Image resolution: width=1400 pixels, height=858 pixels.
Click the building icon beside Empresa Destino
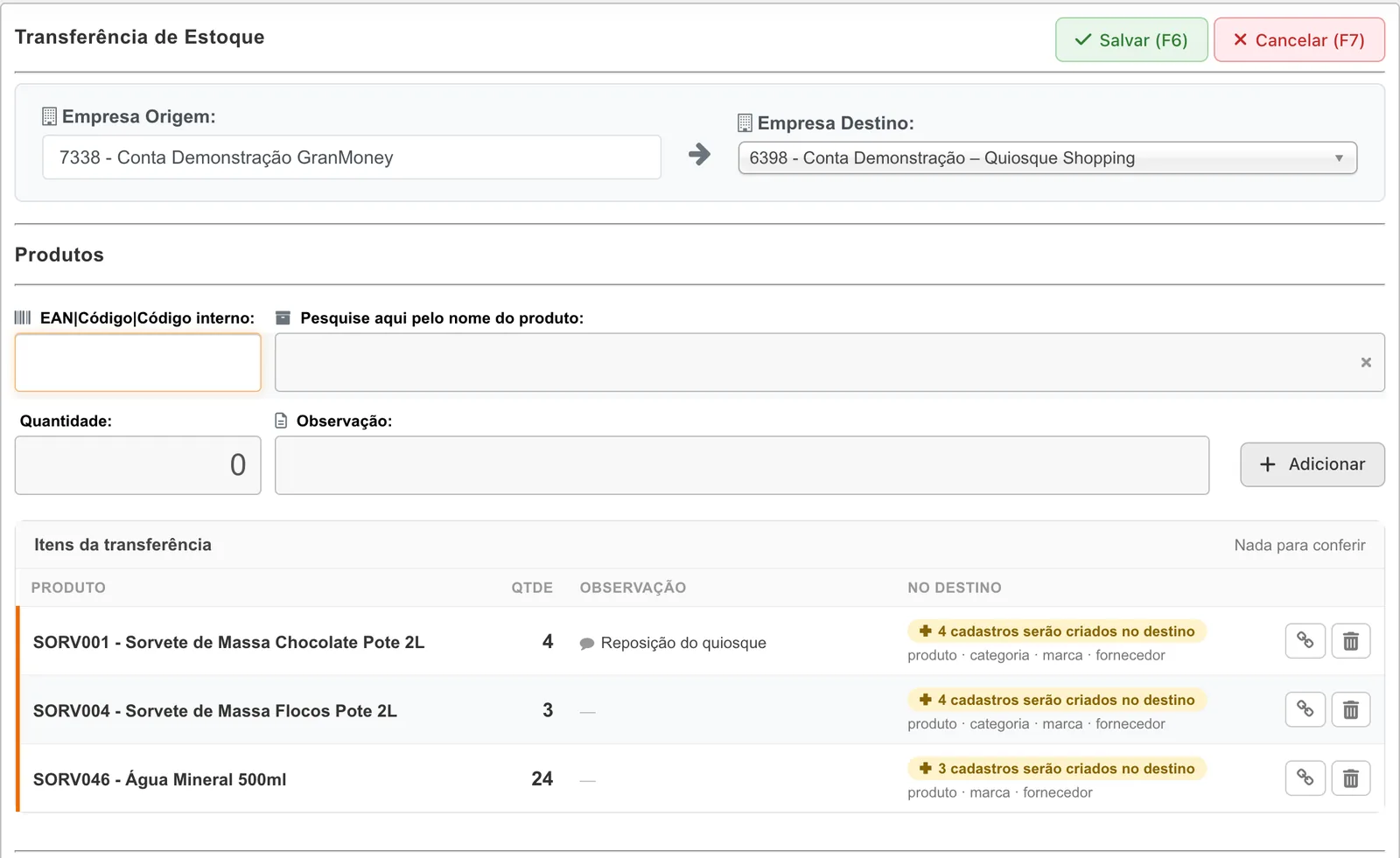click(745, 123)
